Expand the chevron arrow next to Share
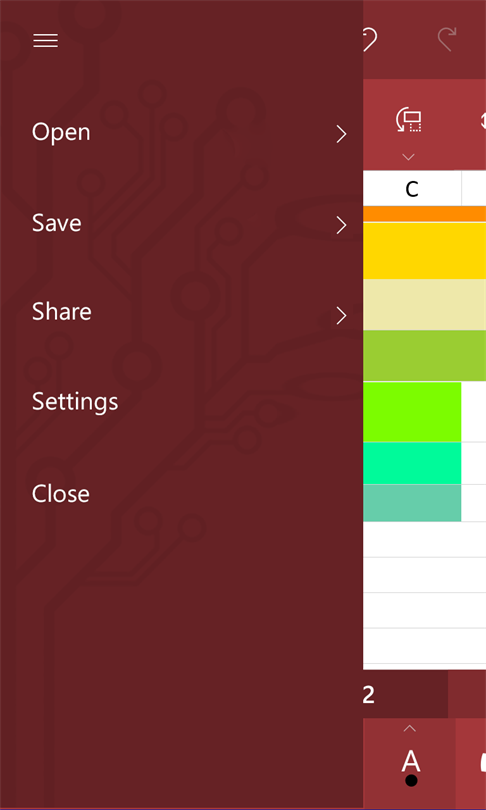The image size is (486, 810). coord(341,315)
